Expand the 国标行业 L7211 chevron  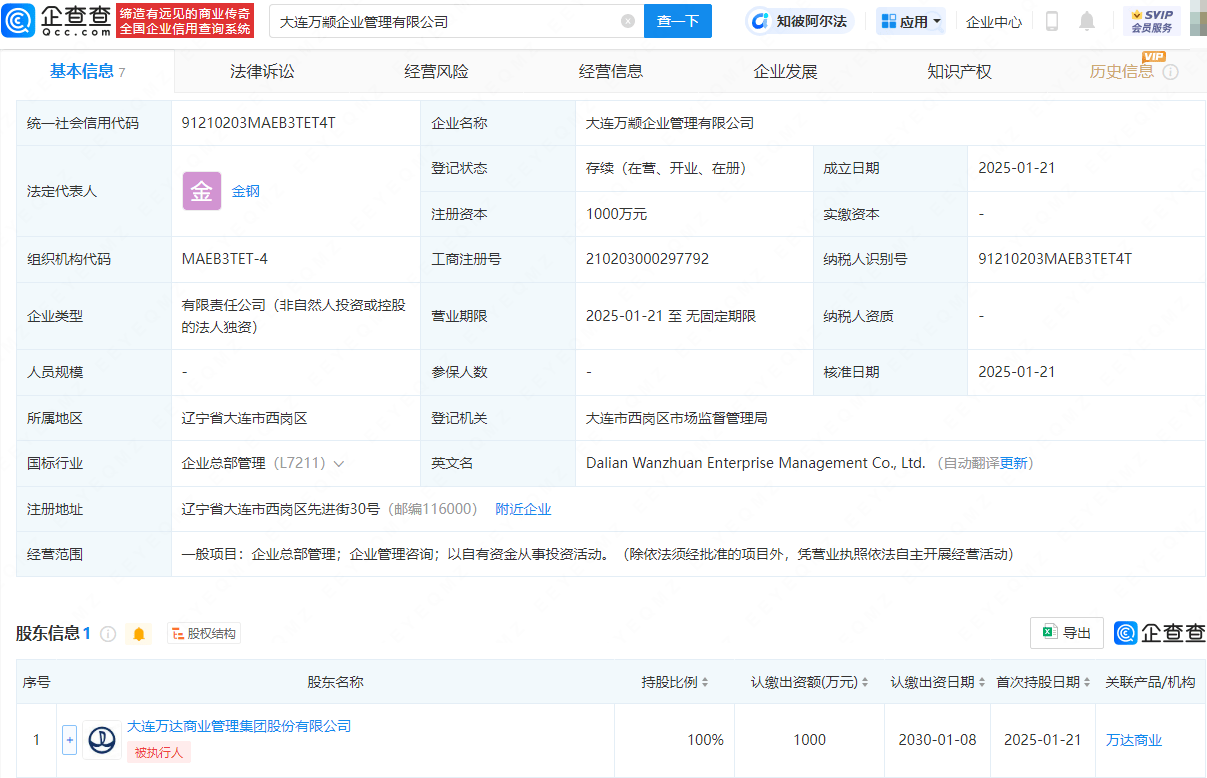(338, 464)
